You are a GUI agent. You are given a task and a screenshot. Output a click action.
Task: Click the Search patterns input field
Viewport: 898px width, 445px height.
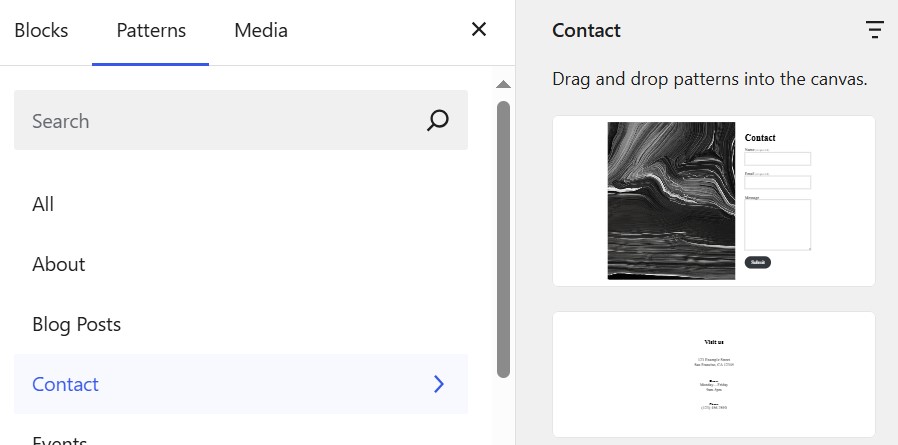click(241, 120)
